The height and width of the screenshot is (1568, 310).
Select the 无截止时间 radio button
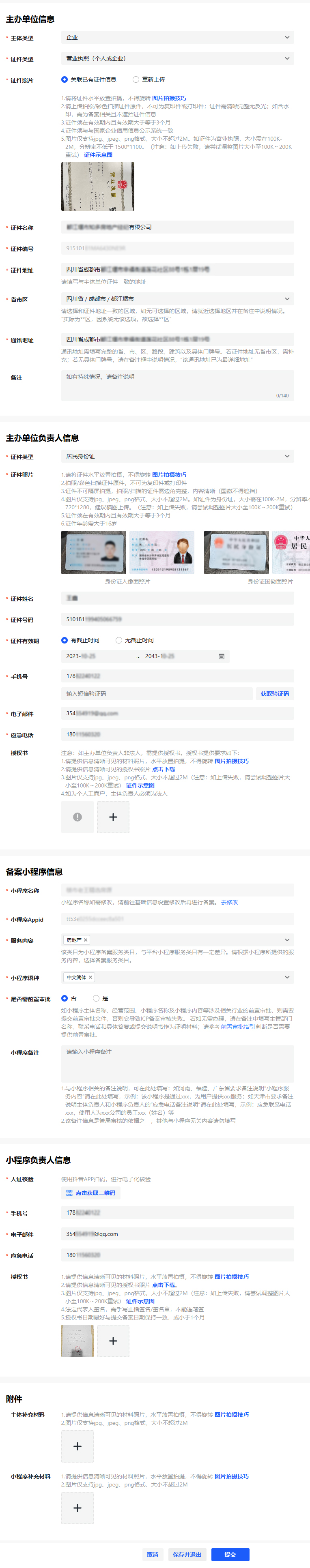point(119,640)
